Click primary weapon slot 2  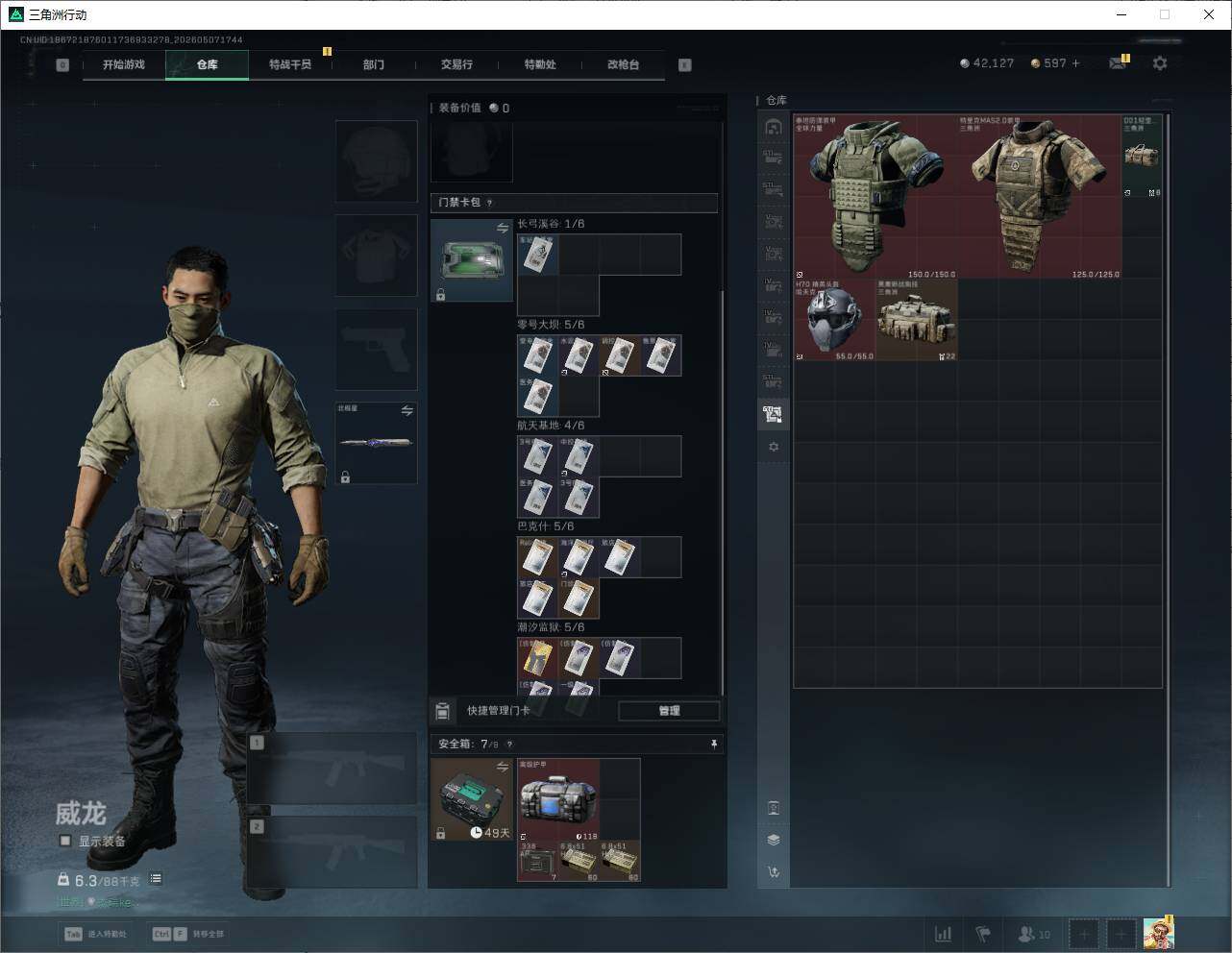pyautogui.click(x=332, y=853)
